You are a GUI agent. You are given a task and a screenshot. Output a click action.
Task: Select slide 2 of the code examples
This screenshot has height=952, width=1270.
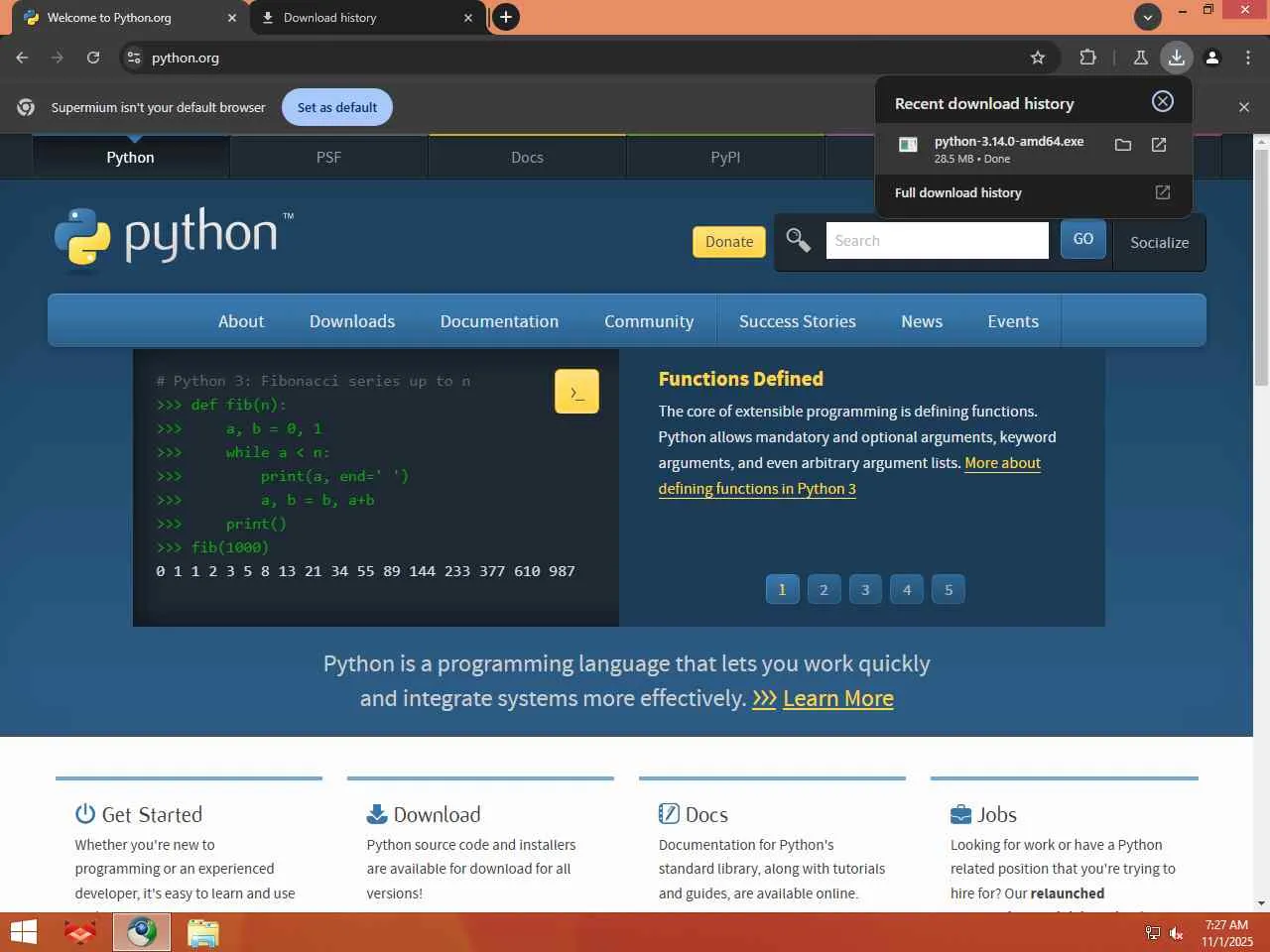[824, 590]
